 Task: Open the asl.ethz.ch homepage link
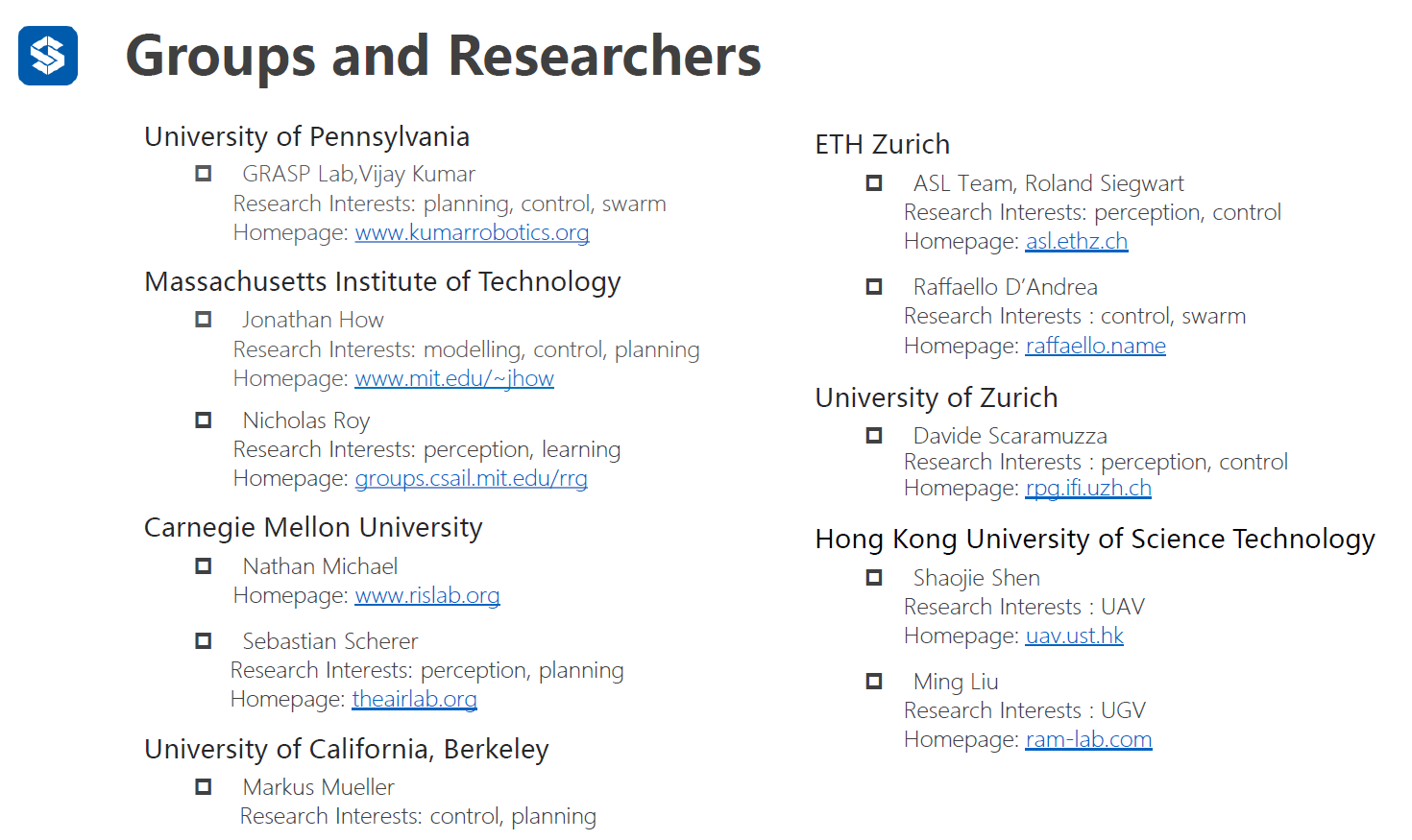1076,241
